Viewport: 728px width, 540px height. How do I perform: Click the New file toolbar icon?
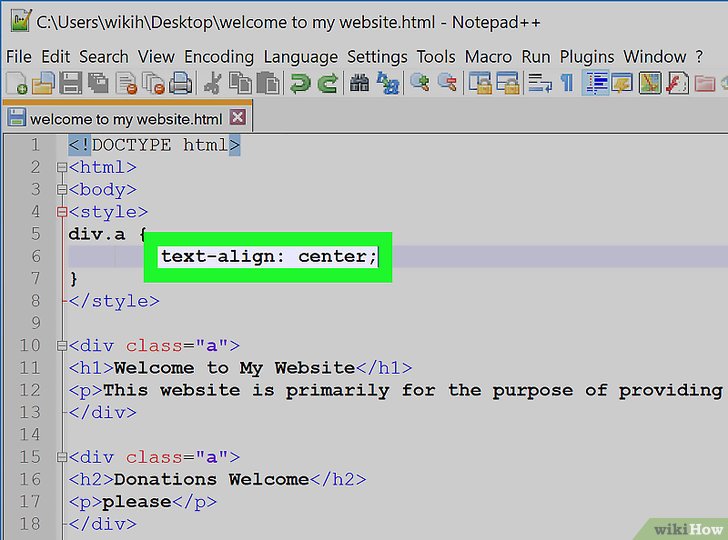[x=17, y=84]
